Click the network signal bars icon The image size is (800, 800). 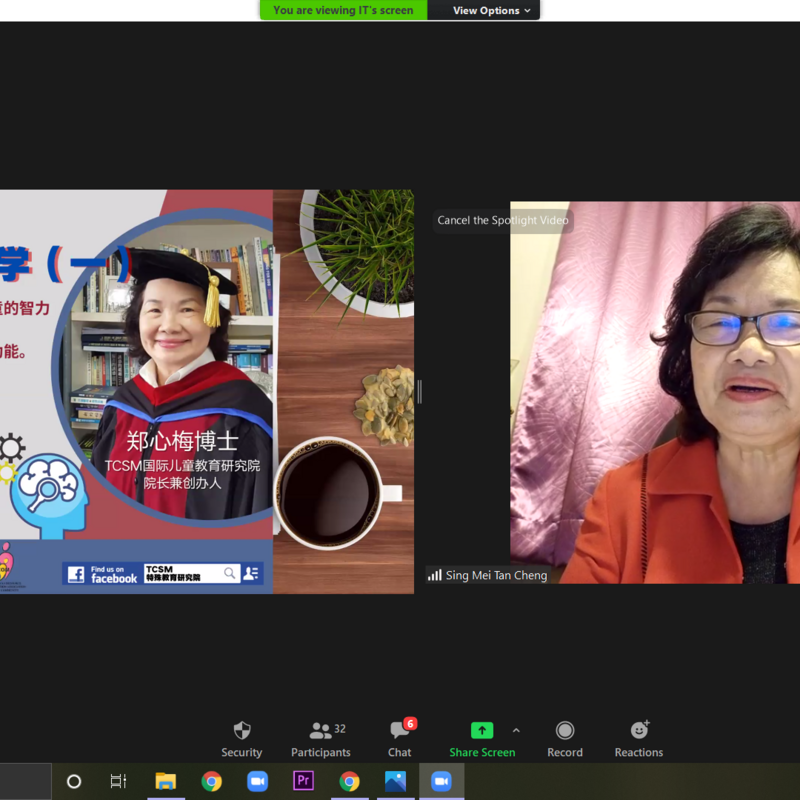(x=434, y=575)
